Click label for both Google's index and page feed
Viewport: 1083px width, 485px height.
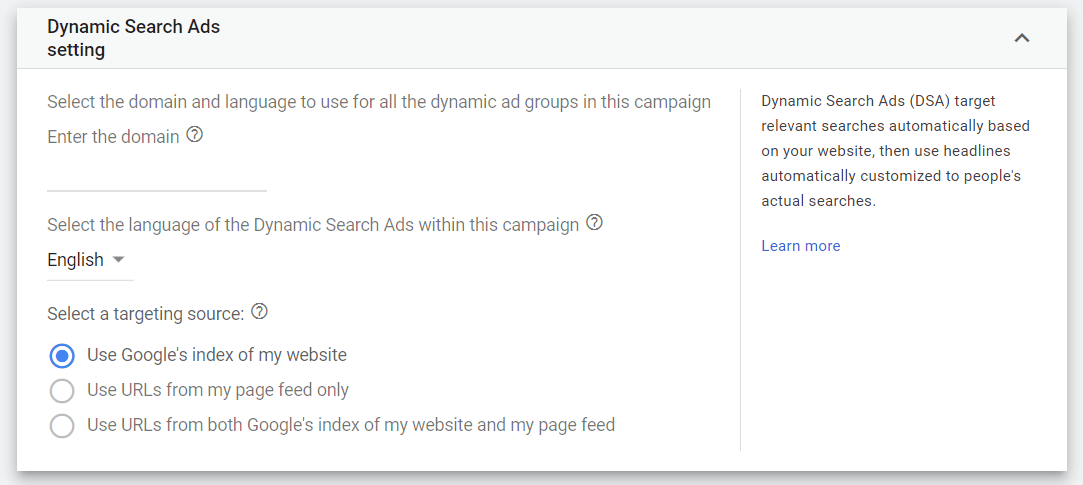pos(351,424)
